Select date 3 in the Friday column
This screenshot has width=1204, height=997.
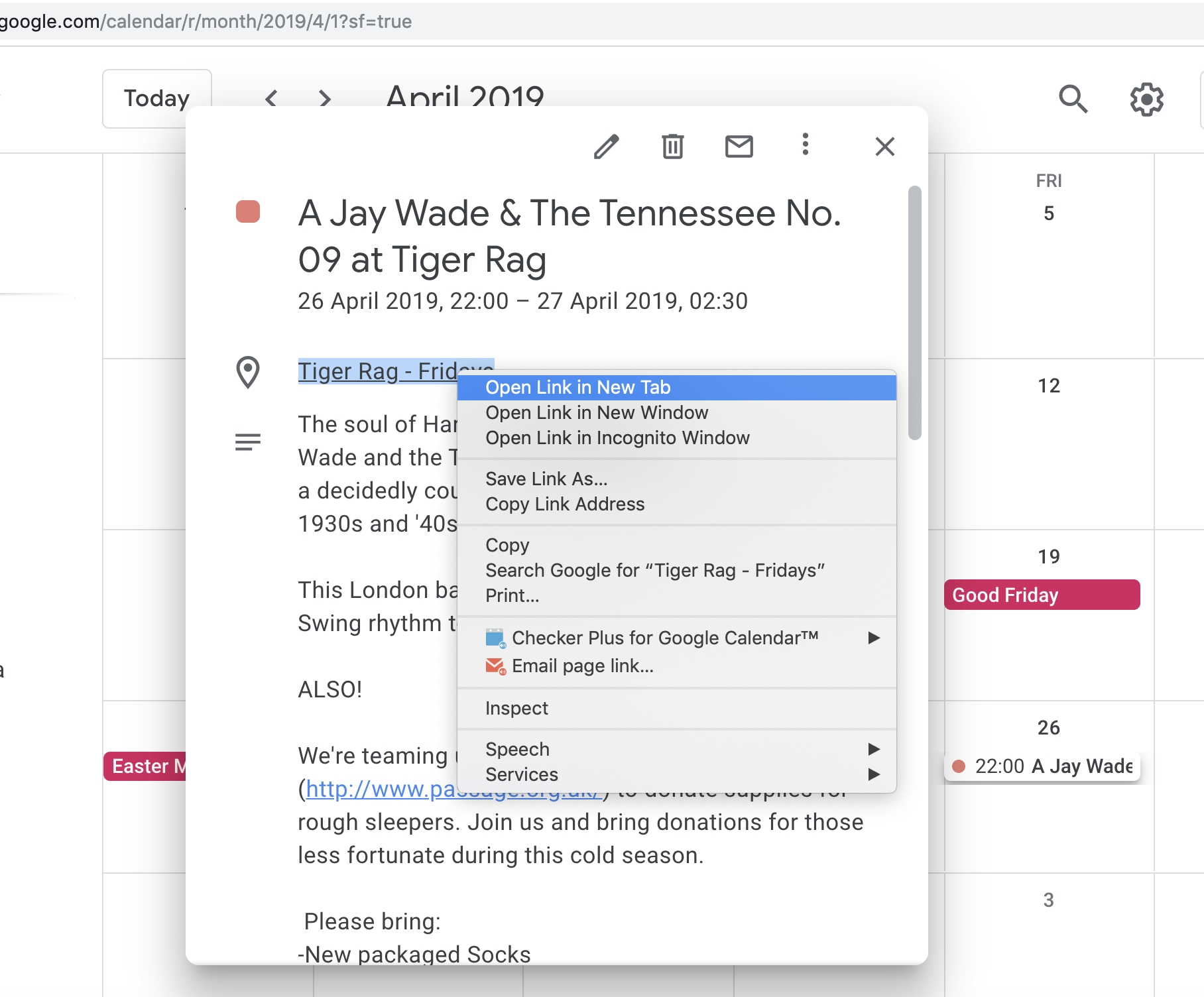1048,900
